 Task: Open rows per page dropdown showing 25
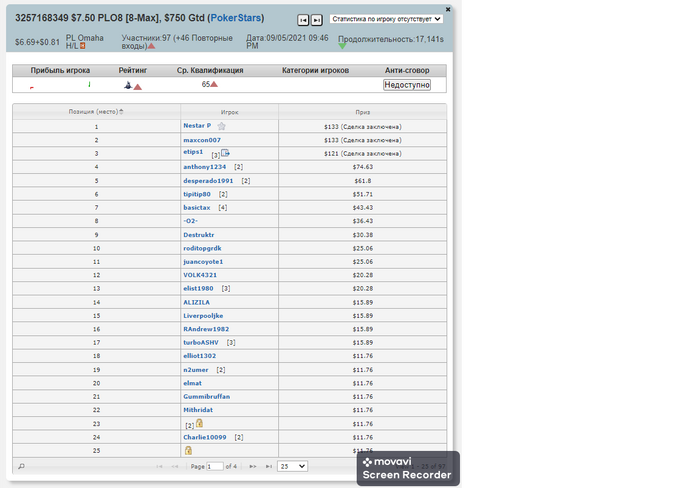point(292,466)
